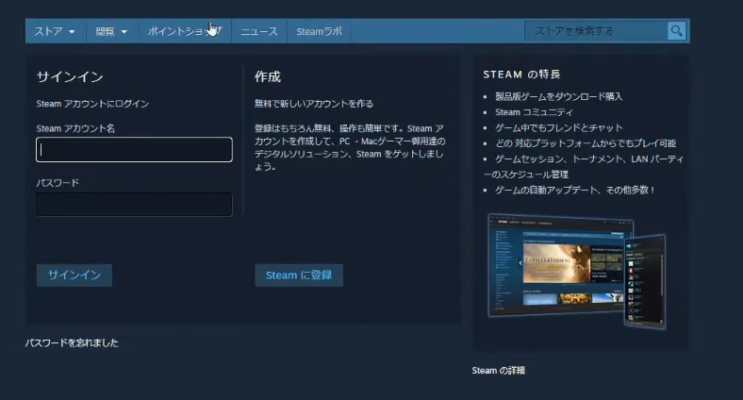This screenshot has height=400, width=743.
Task: Open the Steamラボ tab
Action: coord(319,31)
